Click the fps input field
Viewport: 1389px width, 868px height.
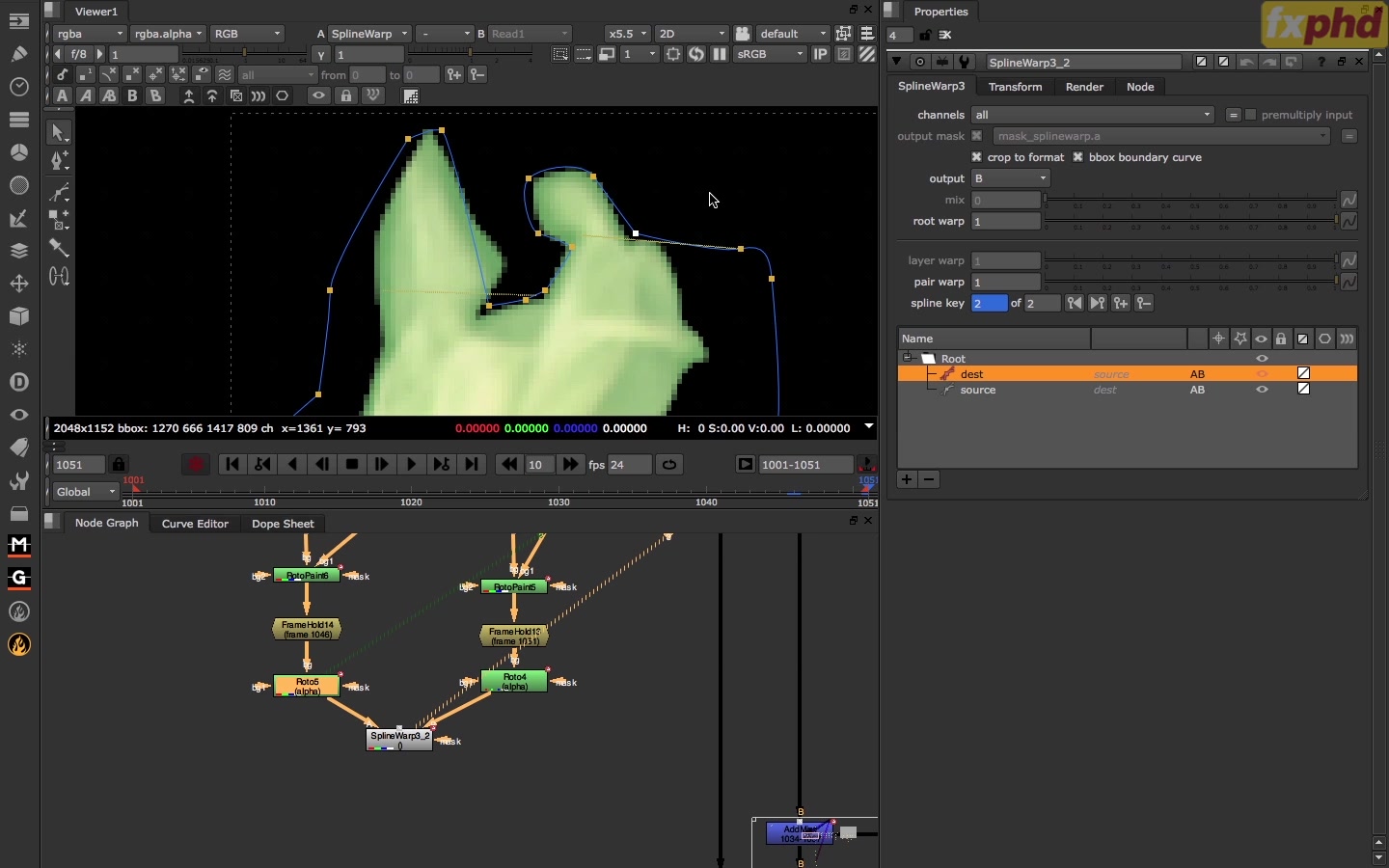pos(630,465)
